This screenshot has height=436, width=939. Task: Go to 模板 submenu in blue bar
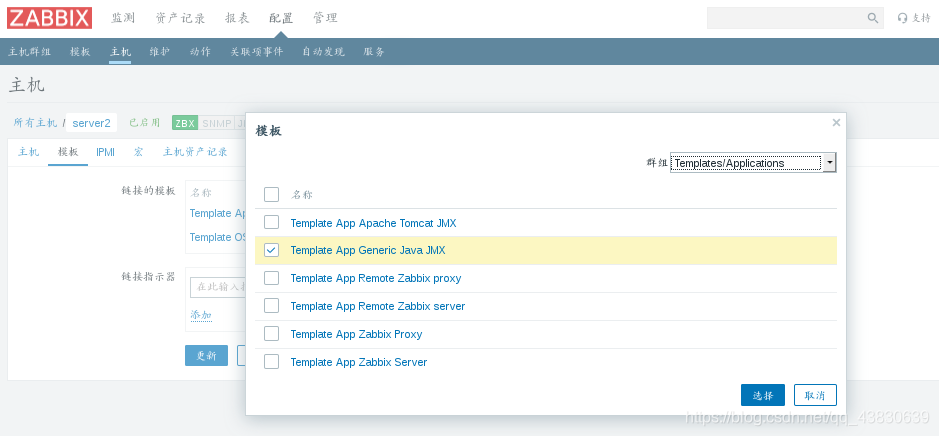[x=80, y=52]
